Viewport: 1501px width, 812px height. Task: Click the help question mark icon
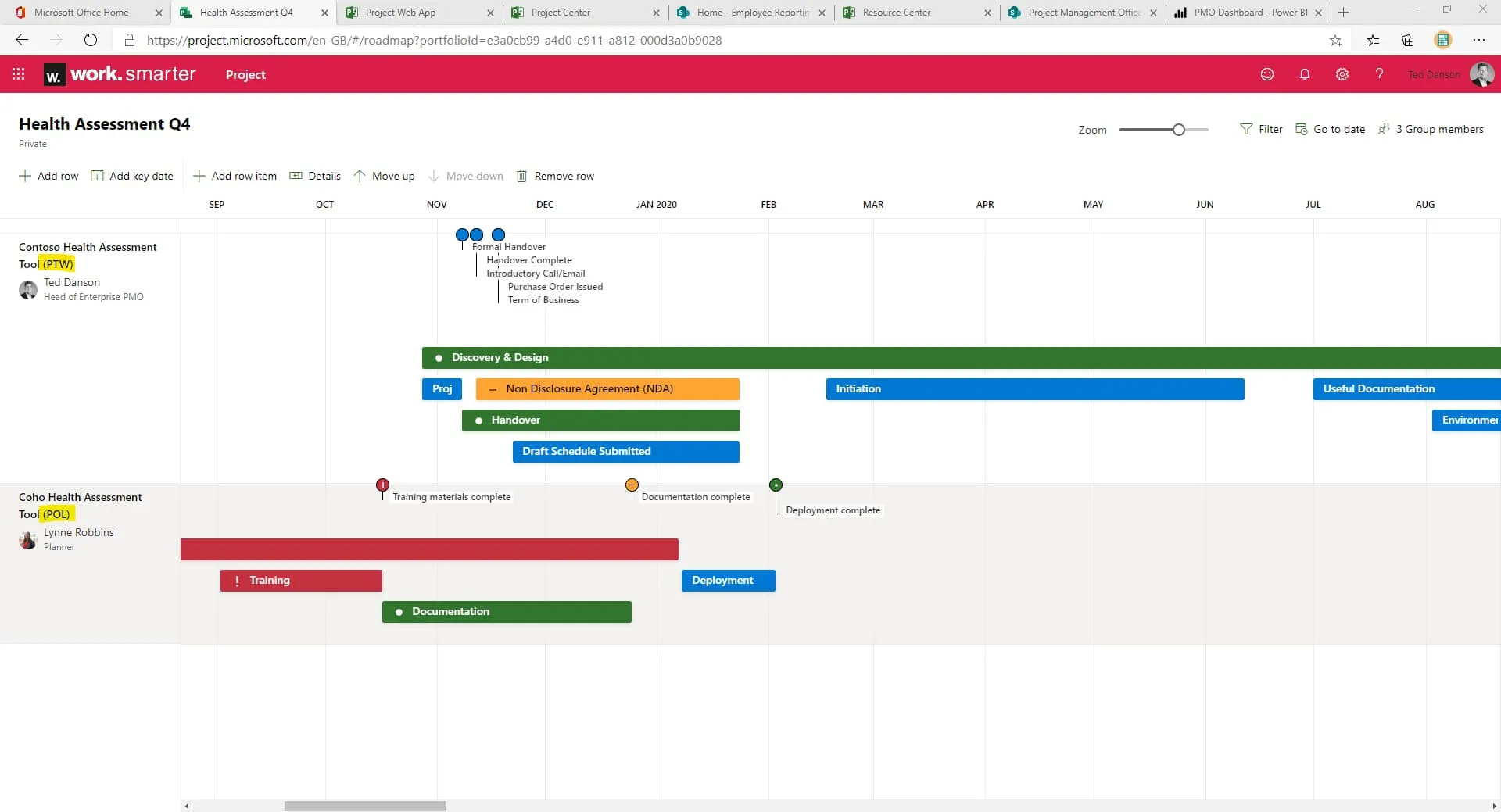pos(1379,74)
